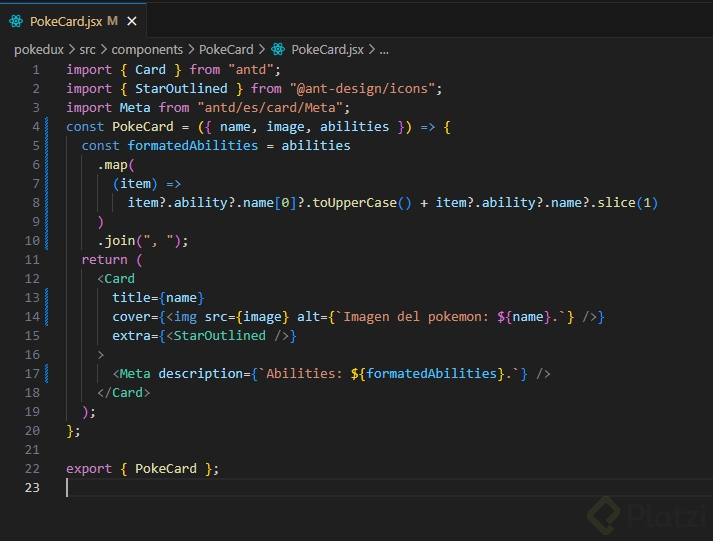Click the toUpperCase() method call
Screen dimensions: 713x541
pos(362,203)
